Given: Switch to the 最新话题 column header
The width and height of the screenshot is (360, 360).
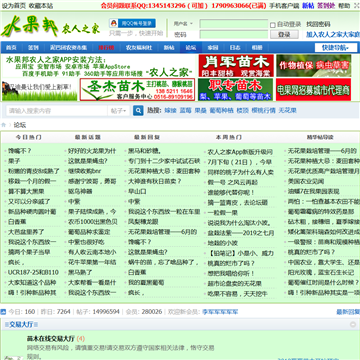Looking at the screenshot, I should click(x=88, y=137).
